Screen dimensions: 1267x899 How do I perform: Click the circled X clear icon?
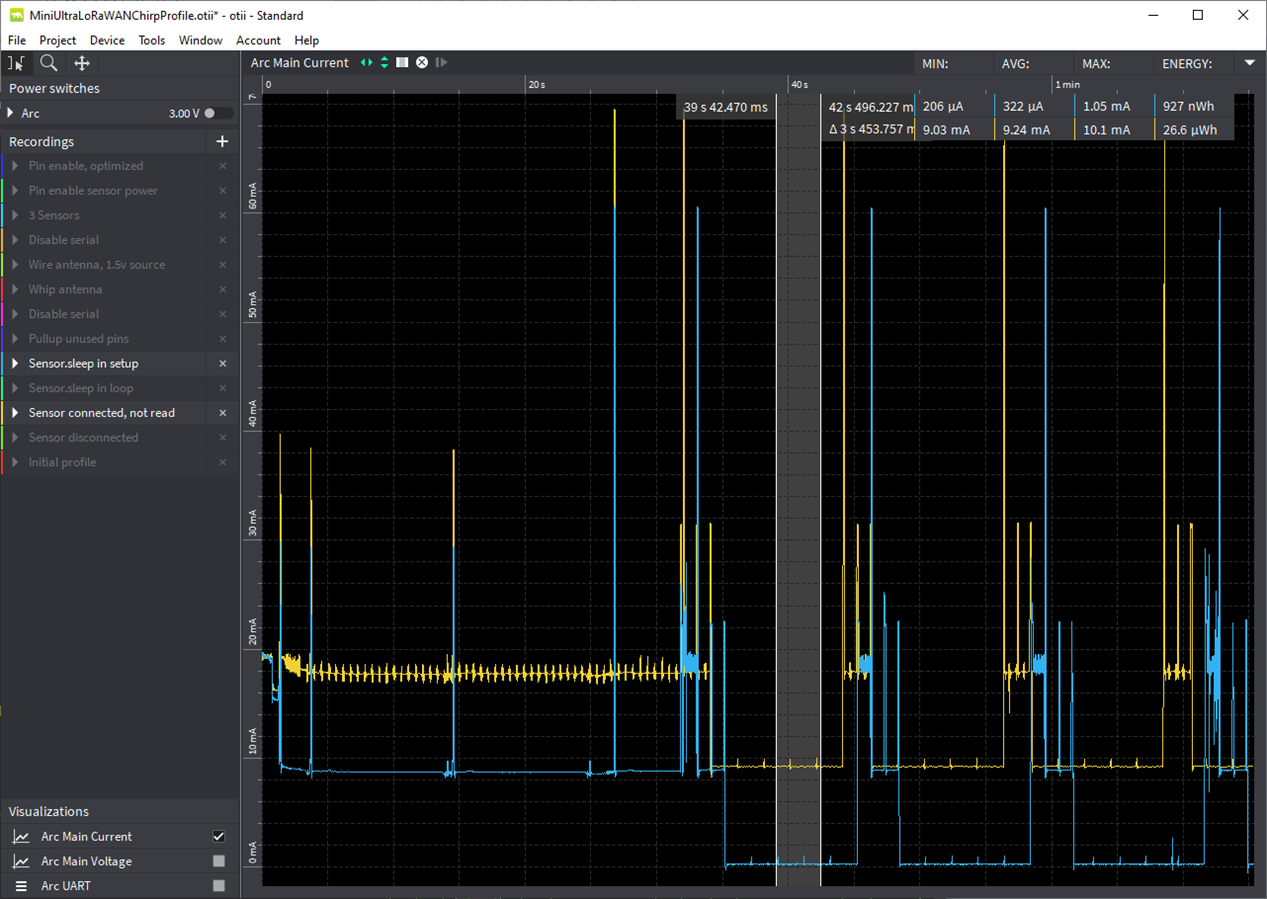point(422,63)
